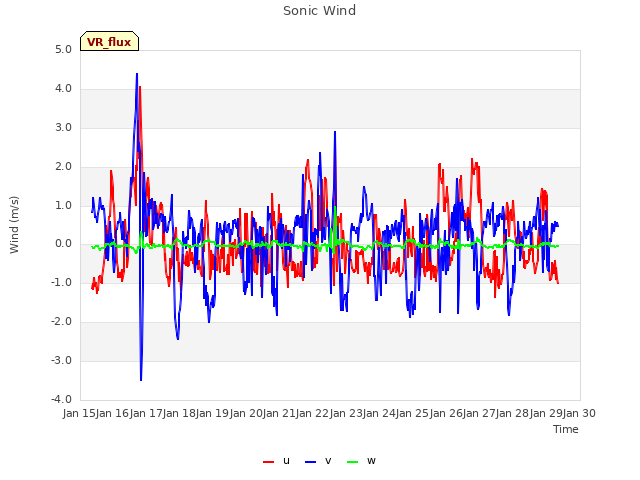Click the blue v minimum near -3.5

[x=141, y=380]
